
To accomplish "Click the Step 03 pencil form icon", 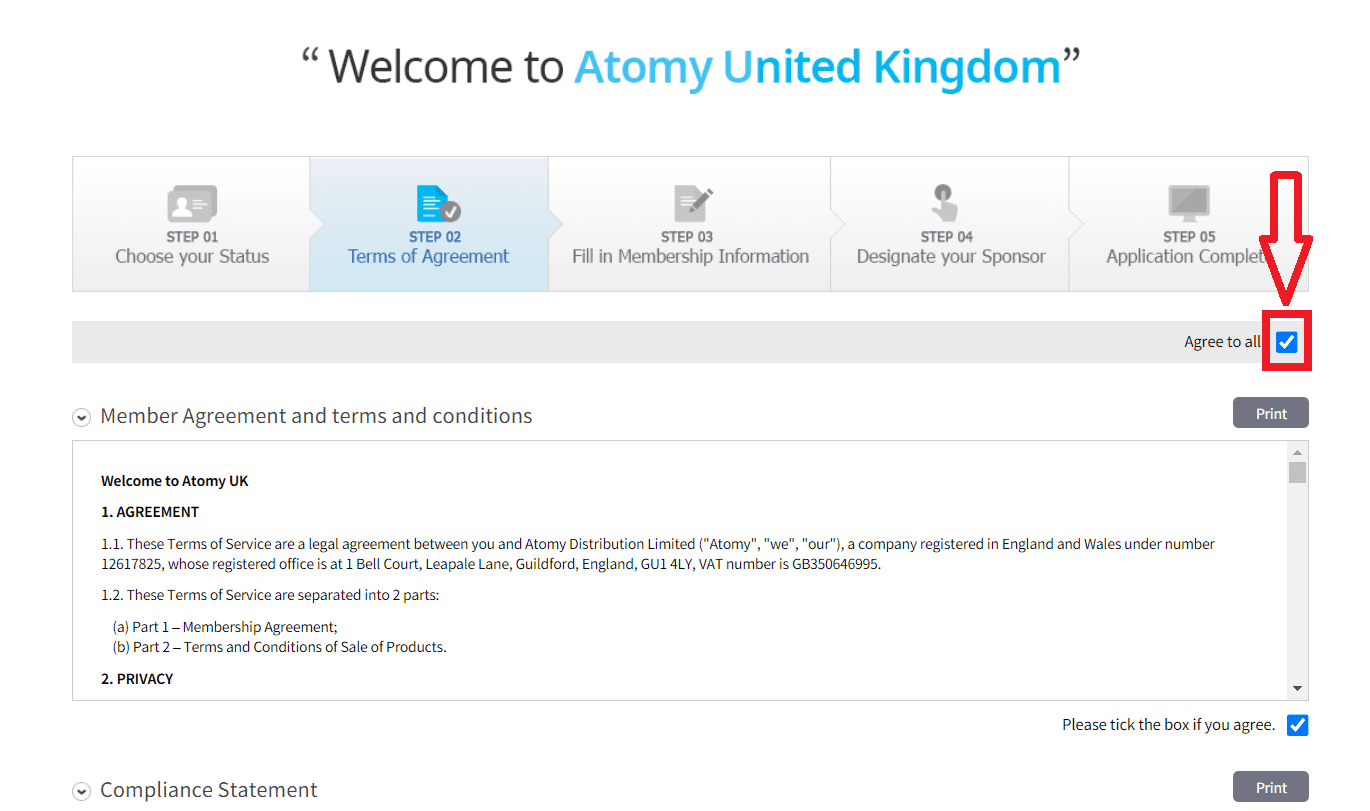I will point(693,204).
